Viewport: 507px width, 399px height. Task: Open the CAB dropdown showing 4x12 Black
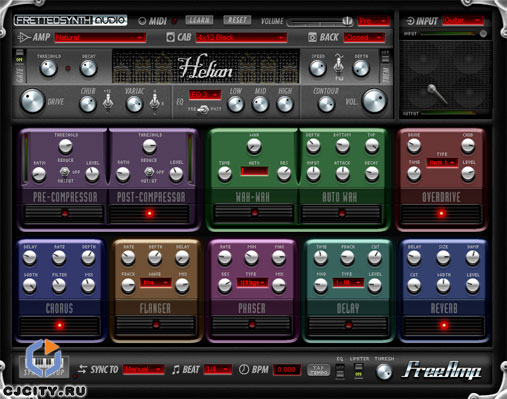tap(241, 37)
